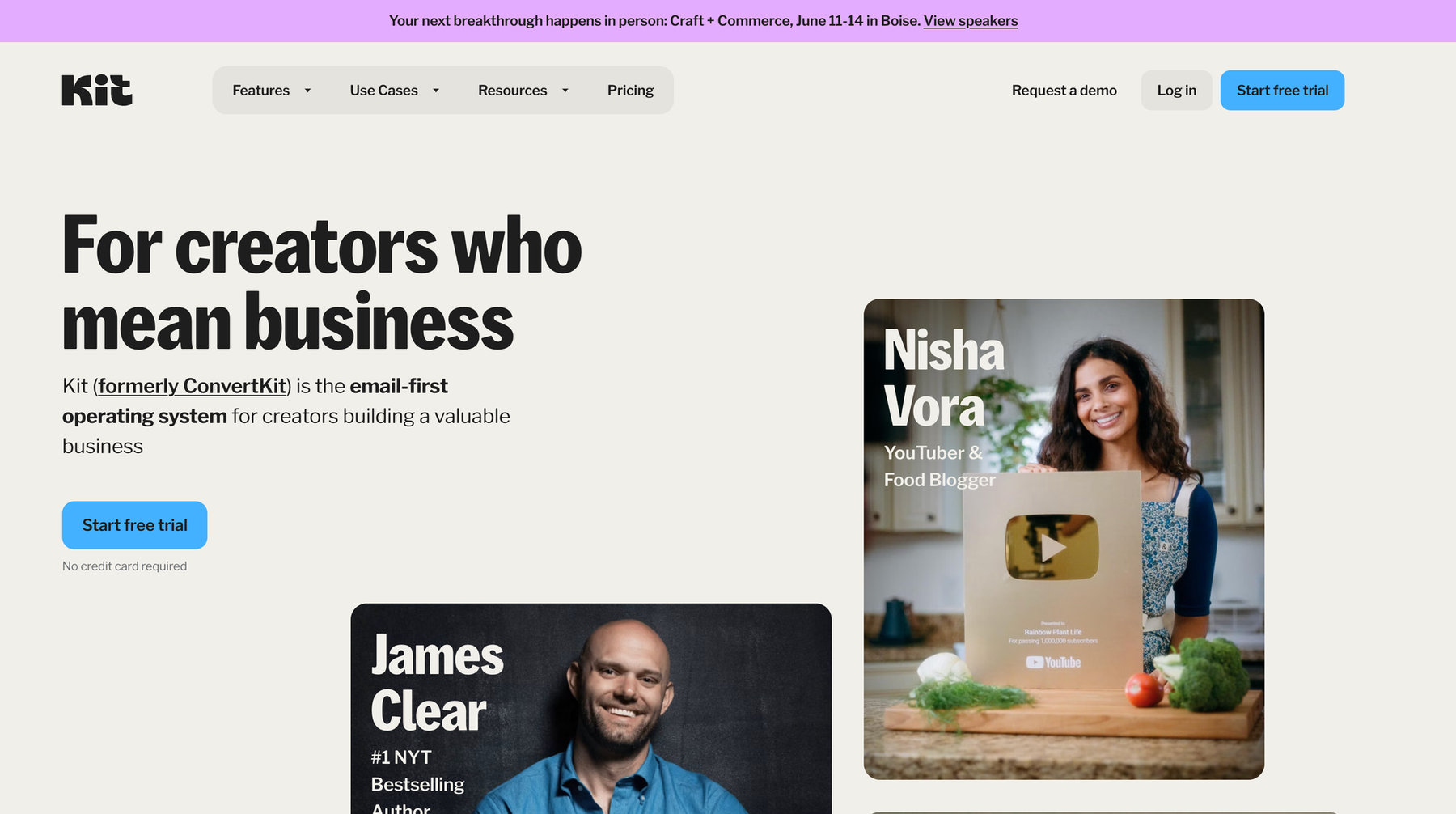This screenshot has width=1456, height=814.
Task: Click Request a demo
Action: [1064, 91]
